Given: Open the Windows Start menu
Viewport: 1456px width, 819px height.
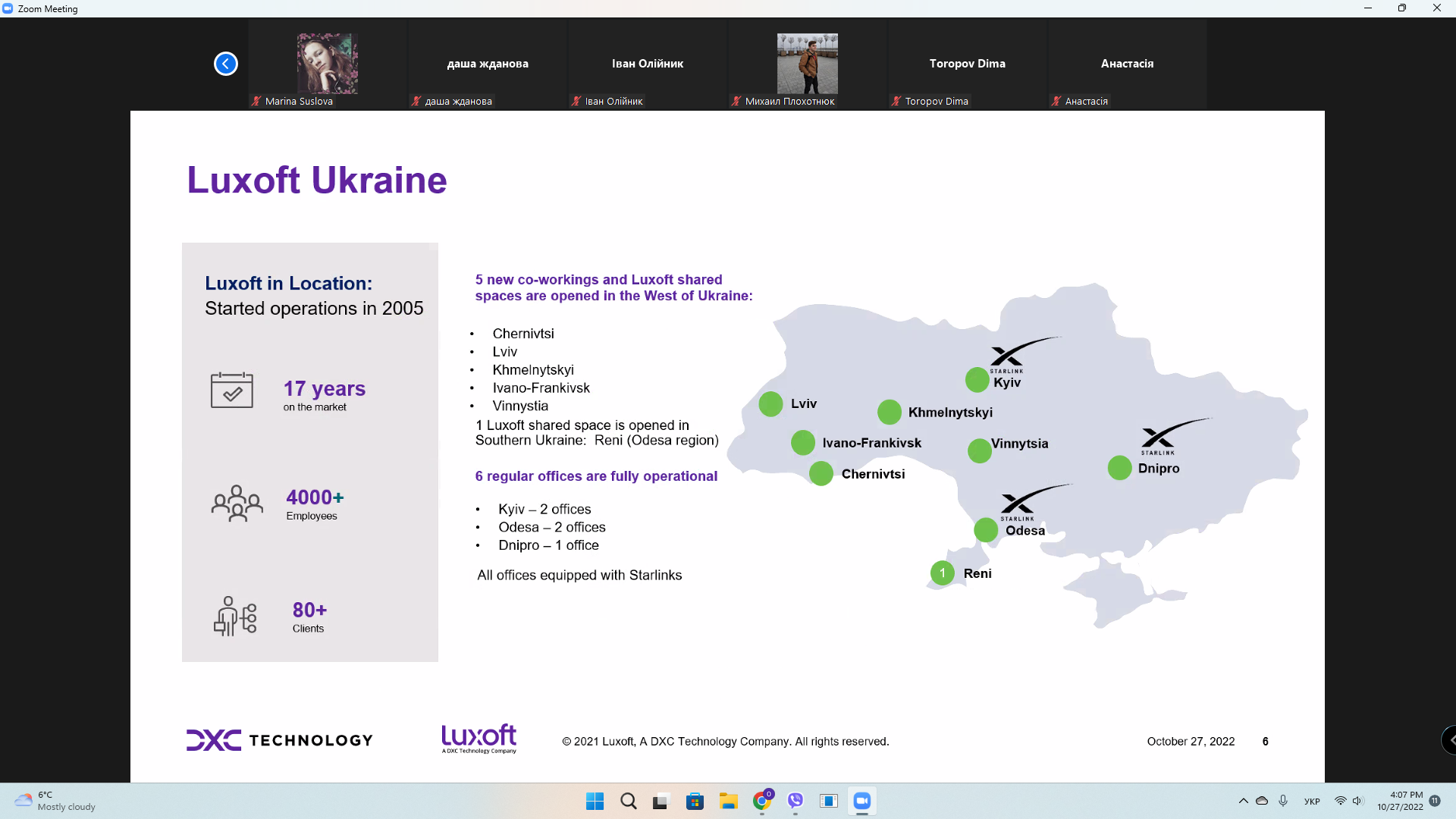Looking at the screenshot, I should pyautogui.click(x=595, y=801).
